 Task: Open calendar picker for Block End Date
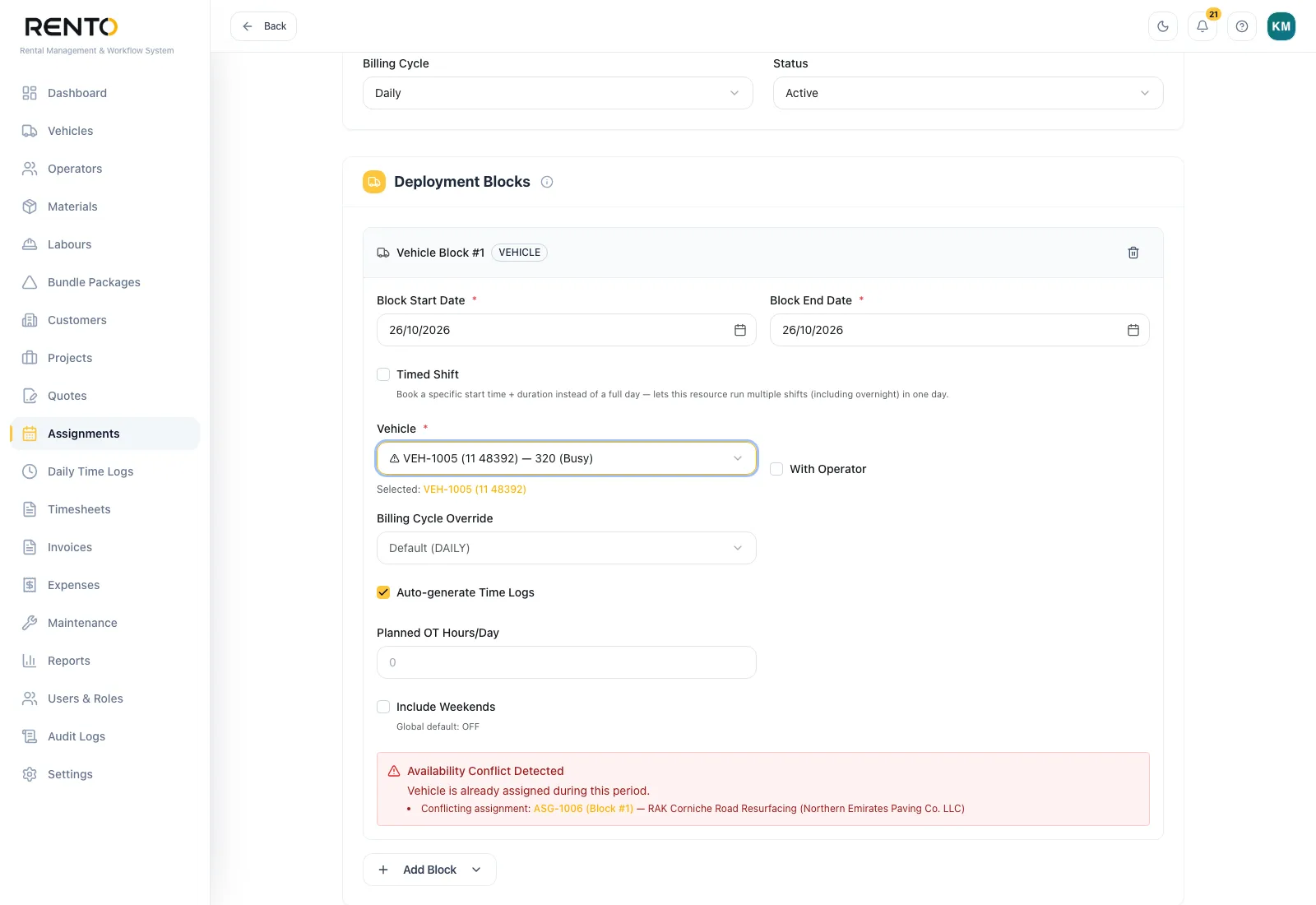pyautogui.click(x=1133, y=330)
